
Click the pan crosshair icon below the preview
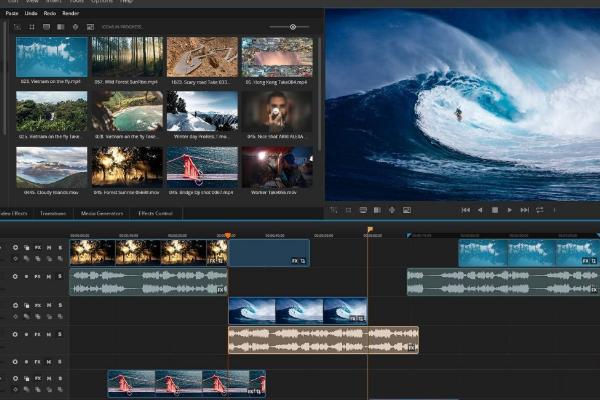point(392,210)
